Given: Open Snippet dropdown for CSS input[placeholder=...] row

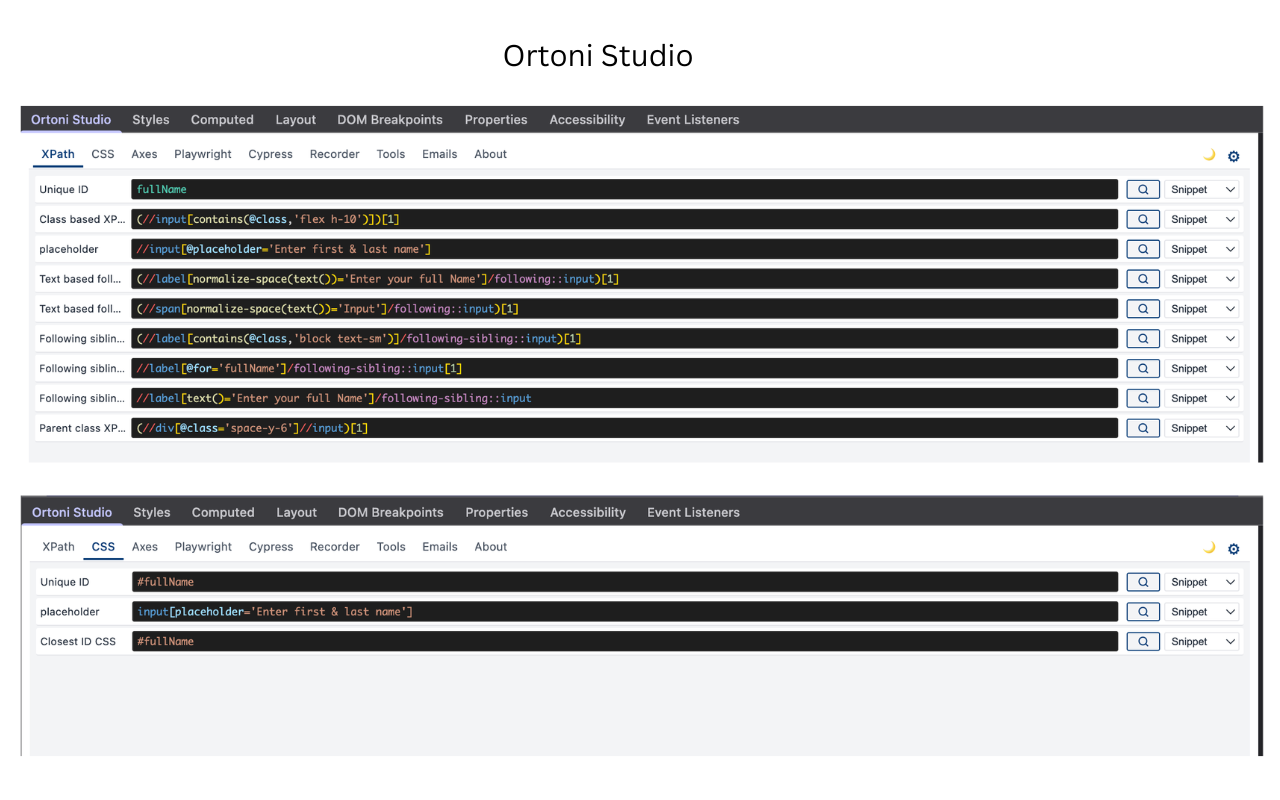Looking at the screenshot, I should (1202, 612).
